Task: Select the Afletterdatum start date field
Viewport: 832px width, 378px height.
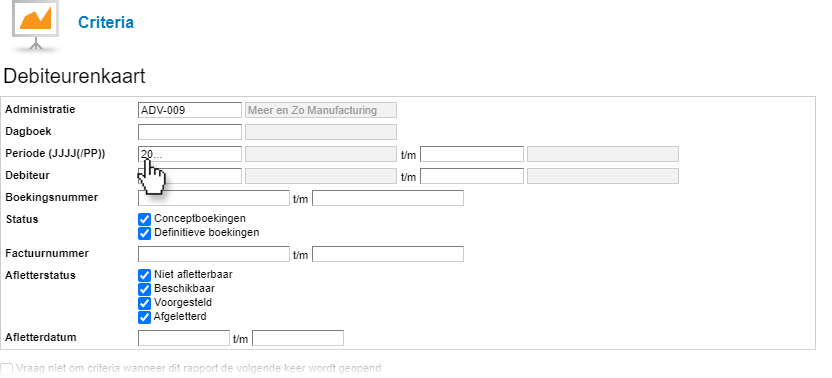Action: click(x=184, y=338)
